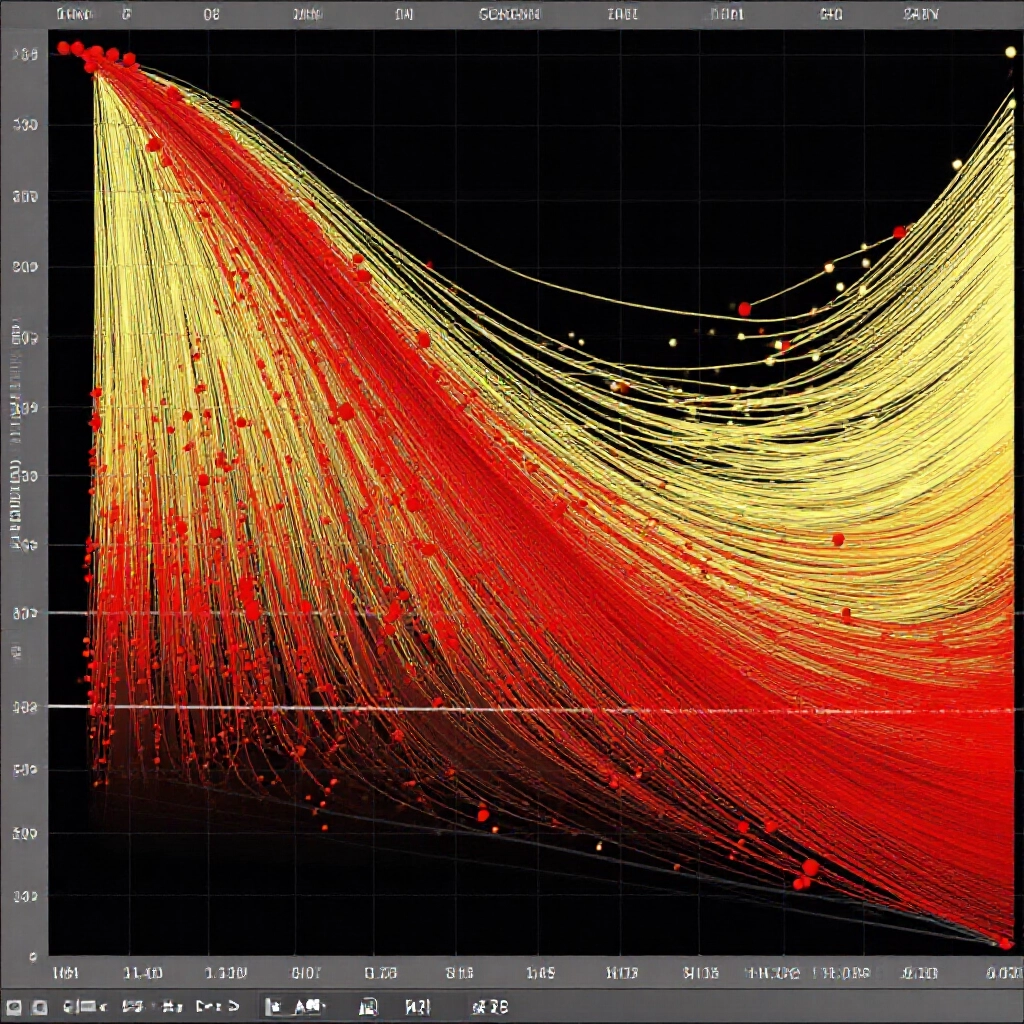Click the rectangle control after the two squares
Image resolution: width=1024 pixels, height=1024 pixels.
coord(86,1007)
